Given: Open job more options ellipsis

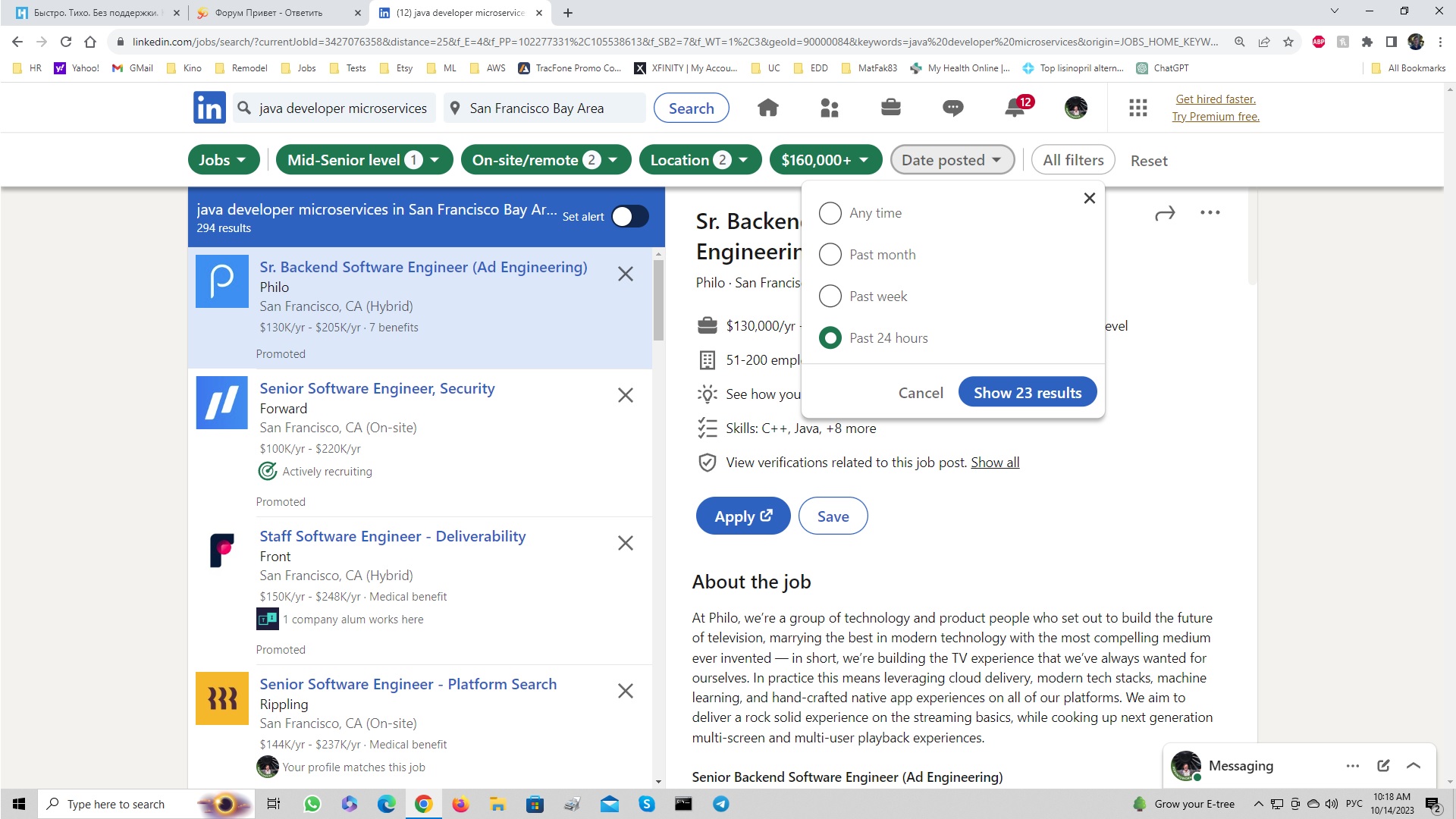Looking at the screenshot, I should (x=1210, y=212).
